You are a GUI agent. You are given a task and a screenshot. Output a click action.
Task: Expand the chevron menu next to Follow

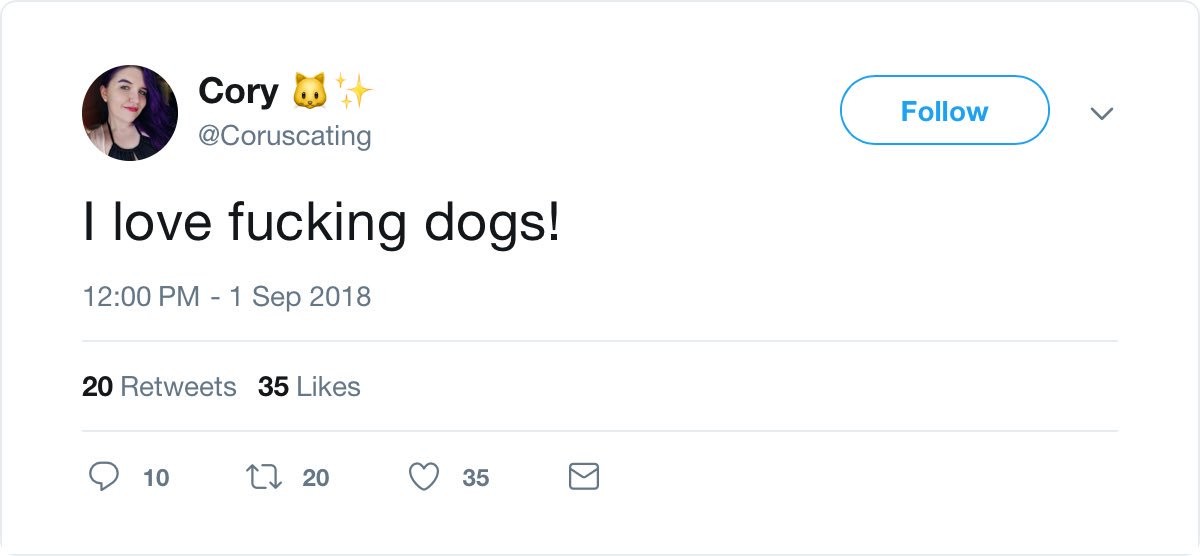1101,113
